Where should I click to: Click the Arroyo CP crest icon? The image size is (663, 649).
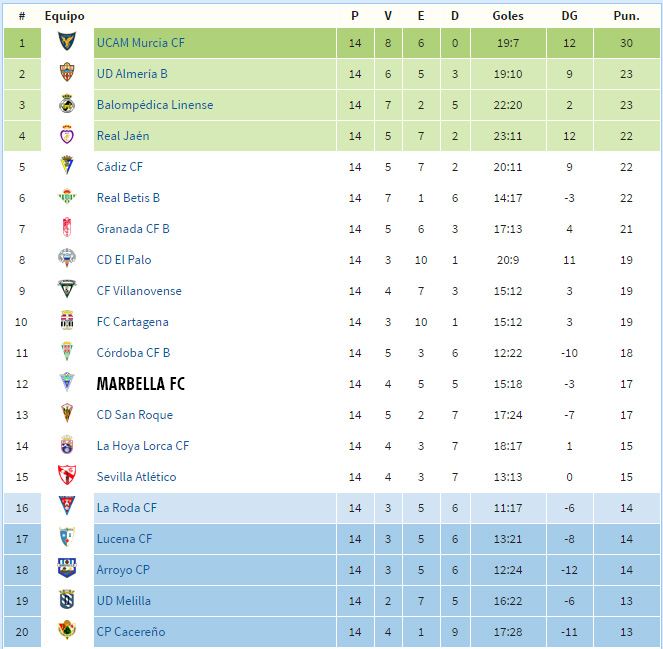tap(67, 569)
